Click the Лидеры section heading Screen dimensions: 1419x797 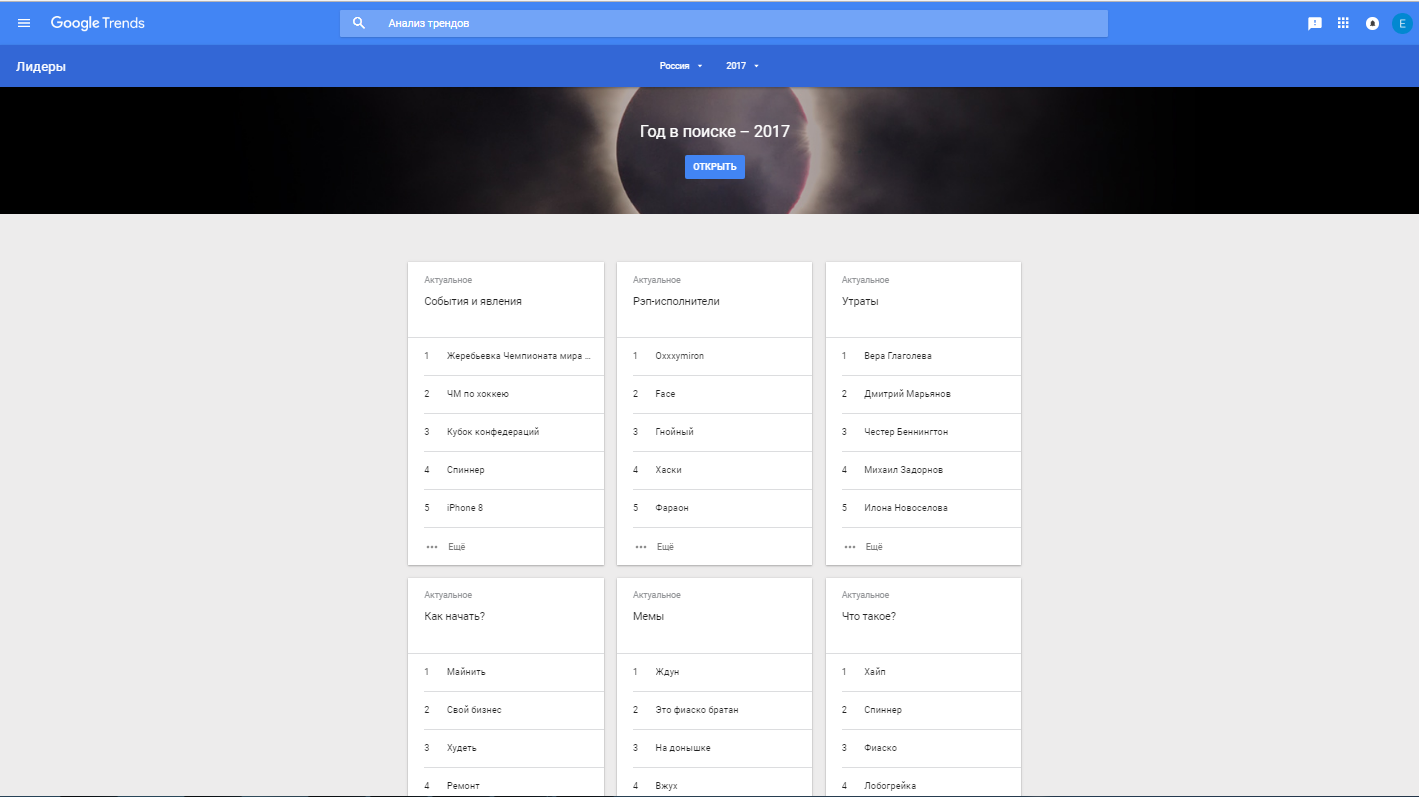point(41,67)
